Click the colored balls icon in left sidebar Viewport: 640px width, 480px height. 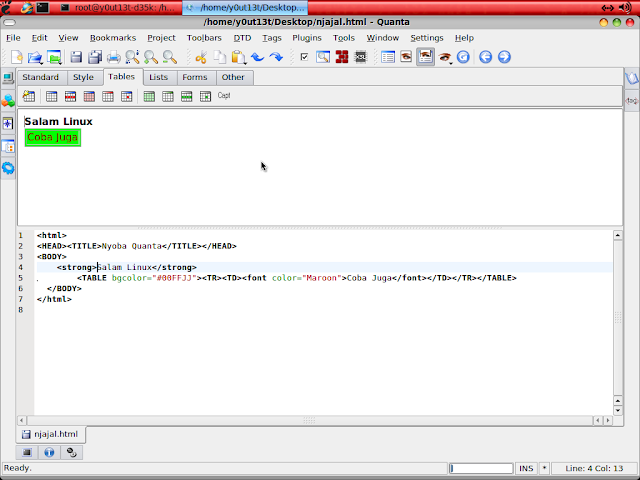pos(8,100)
